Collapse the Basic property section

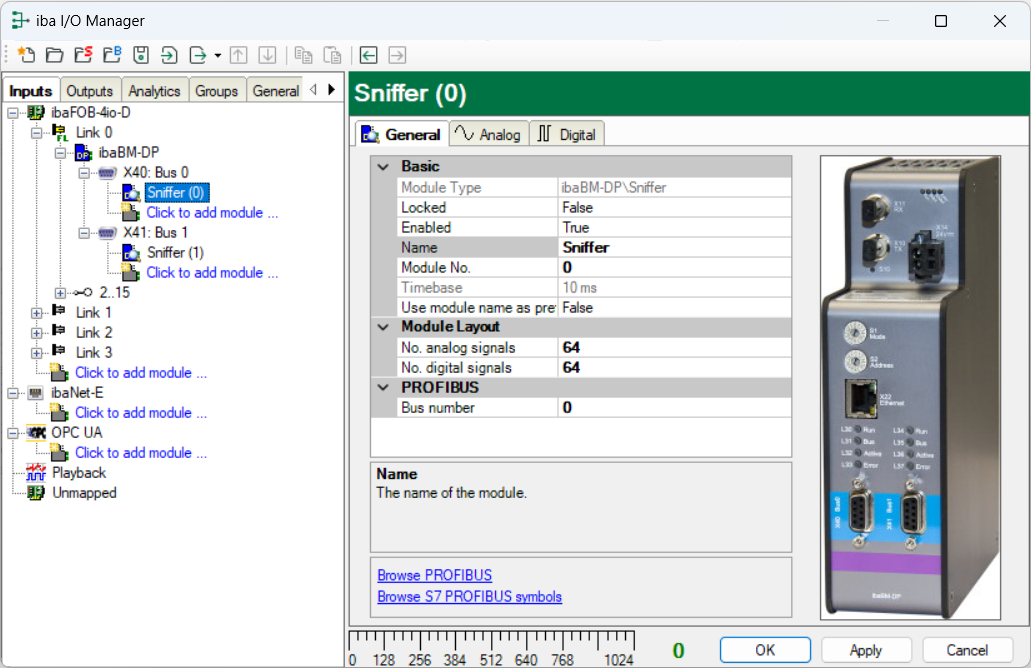click(x=383, y=166)
